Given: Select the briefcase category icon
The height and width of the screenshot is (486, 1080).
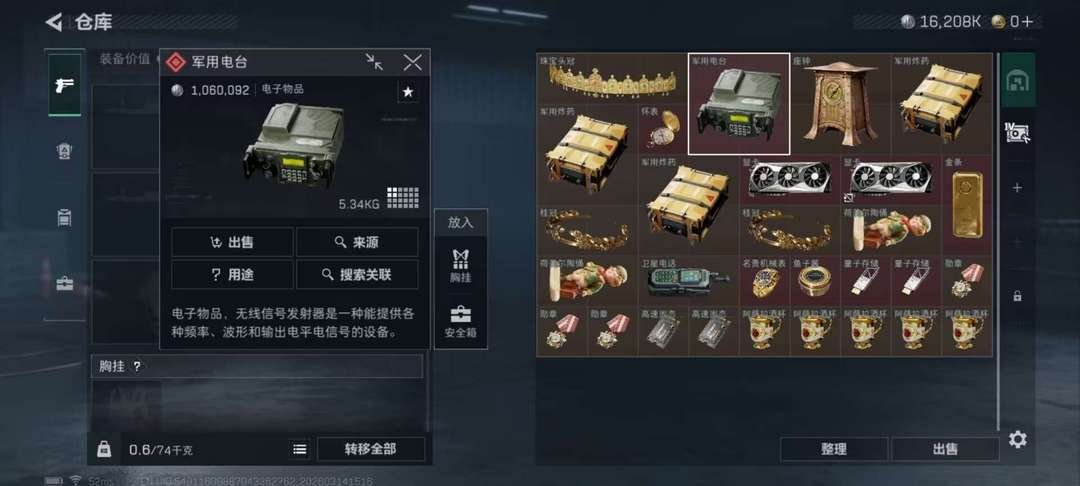Looking at the screenshot, I should pos(65,283).
